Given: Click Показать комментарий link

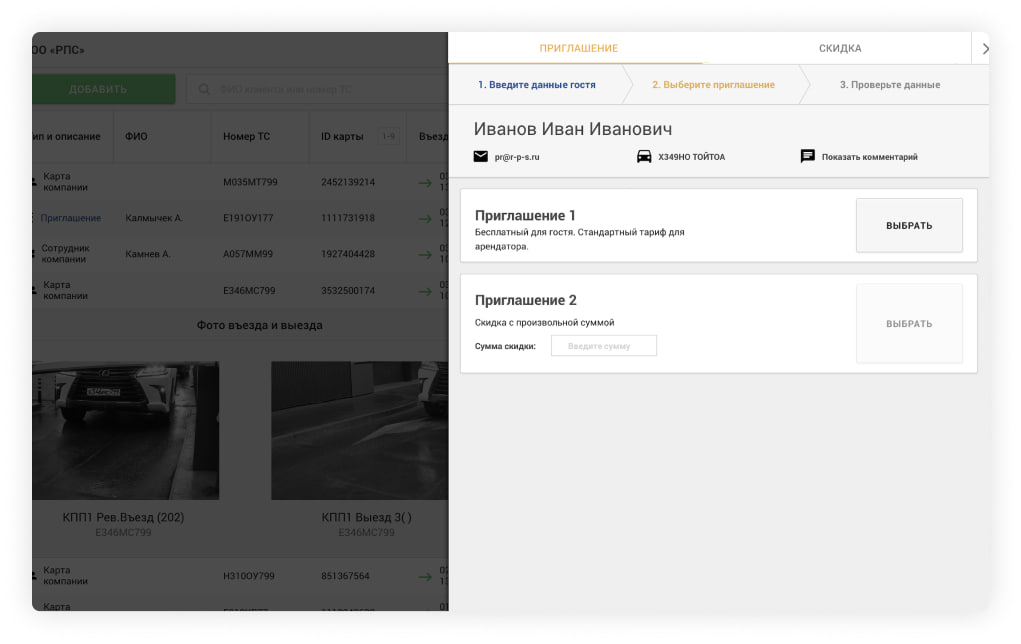Looking at the screenshot, I should click(869, 157).
